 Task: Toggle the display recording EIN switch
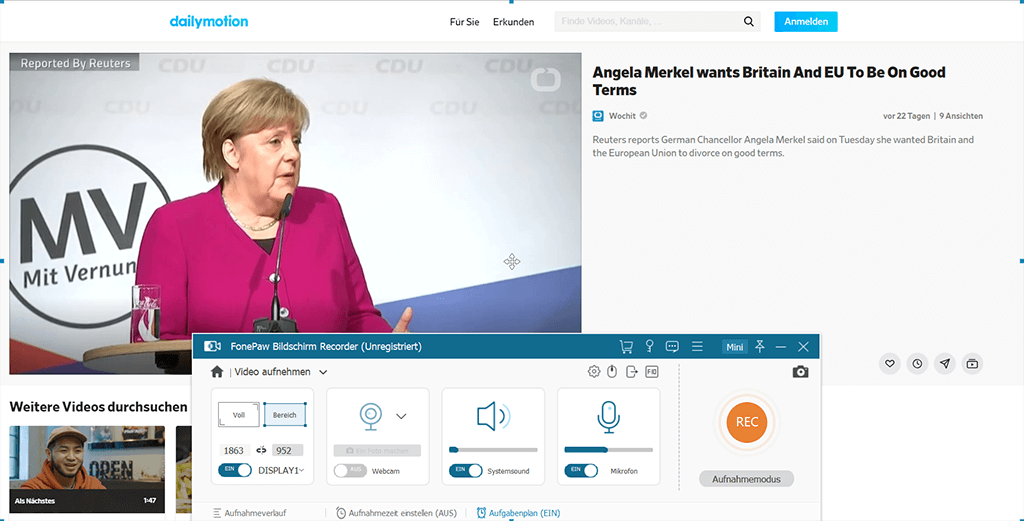click(x=235, y=470)
